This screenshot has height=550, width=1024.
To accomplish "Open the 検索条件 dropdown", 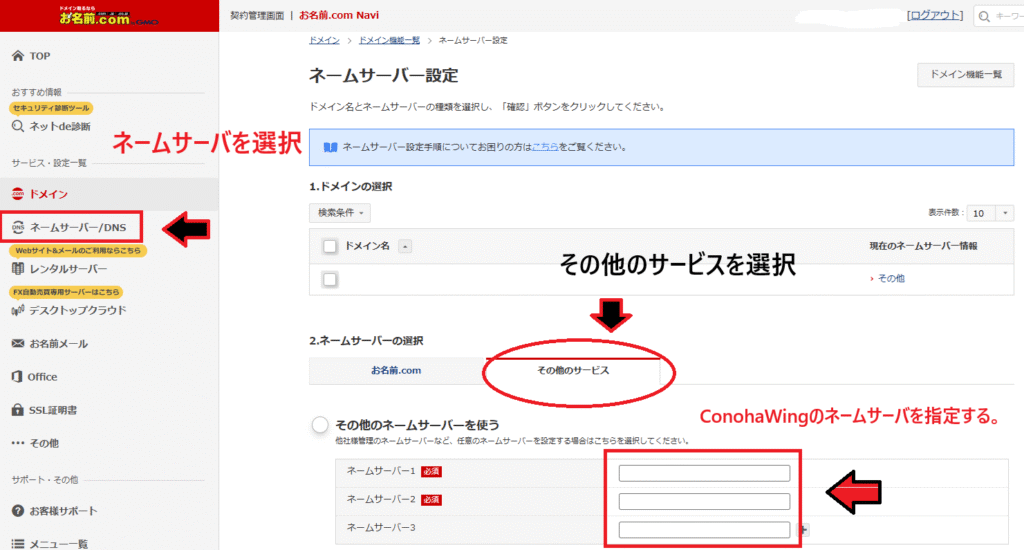I will tap(340, 213).
